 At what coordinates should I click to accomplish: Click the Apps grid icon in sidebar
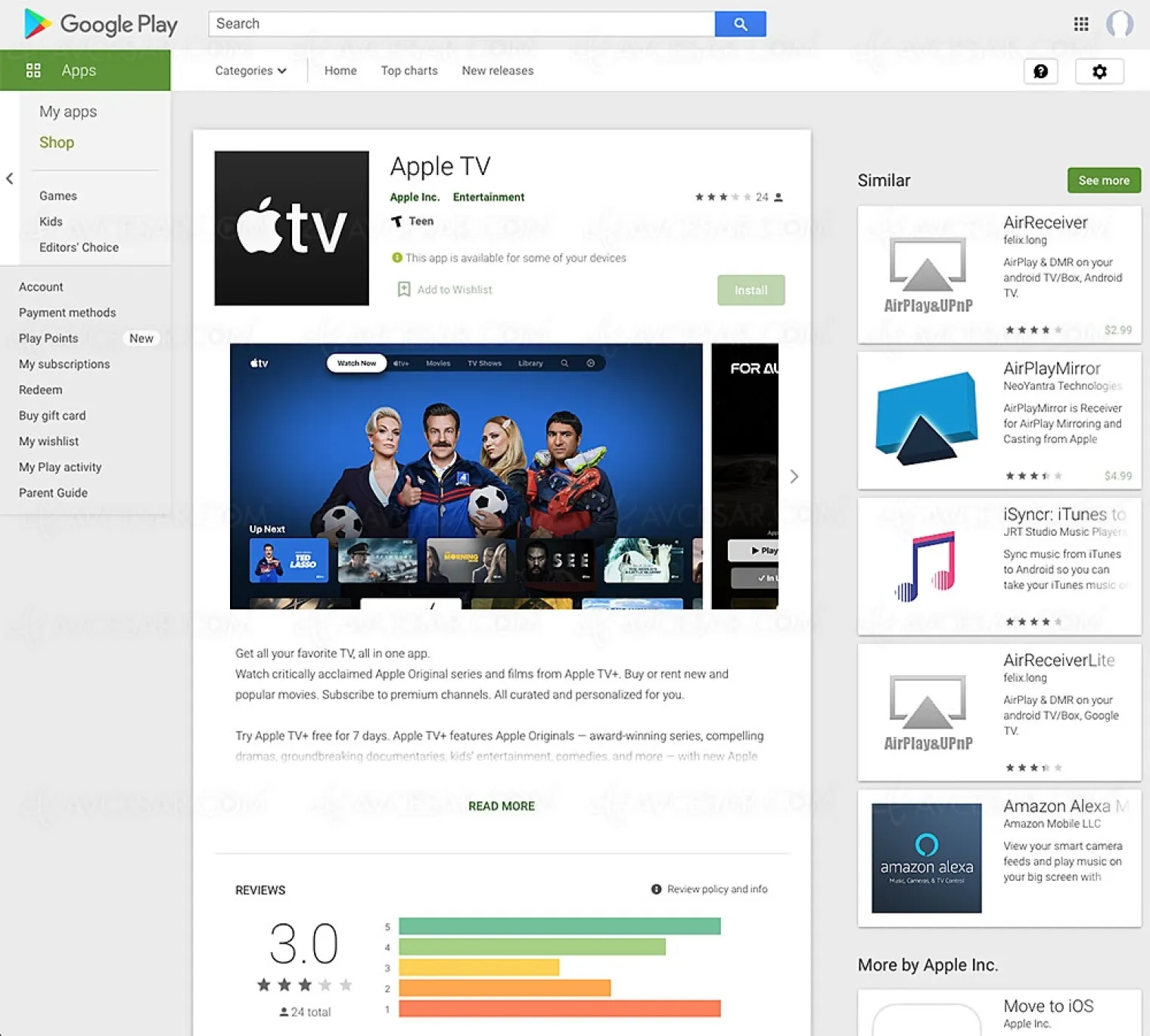tap(33, 70)
